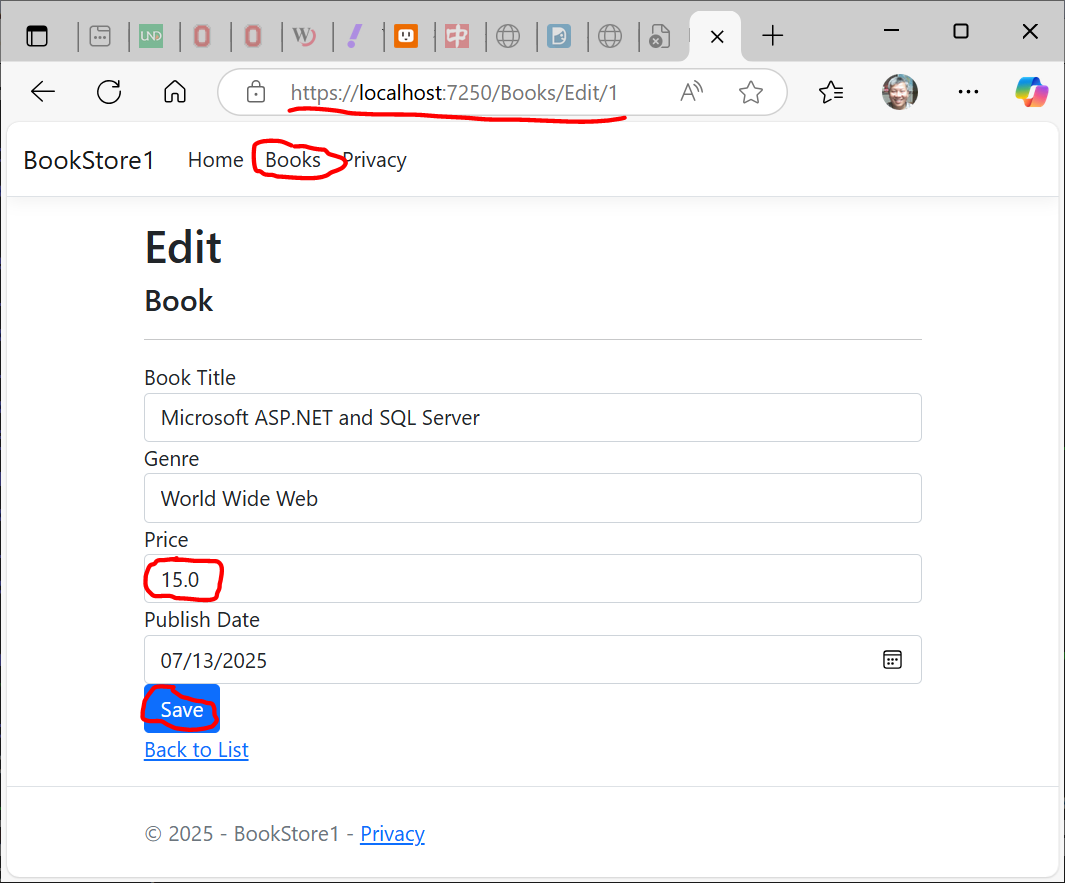Click the address bar URL
Screen dimensions: 1065x883
point(454,92)
